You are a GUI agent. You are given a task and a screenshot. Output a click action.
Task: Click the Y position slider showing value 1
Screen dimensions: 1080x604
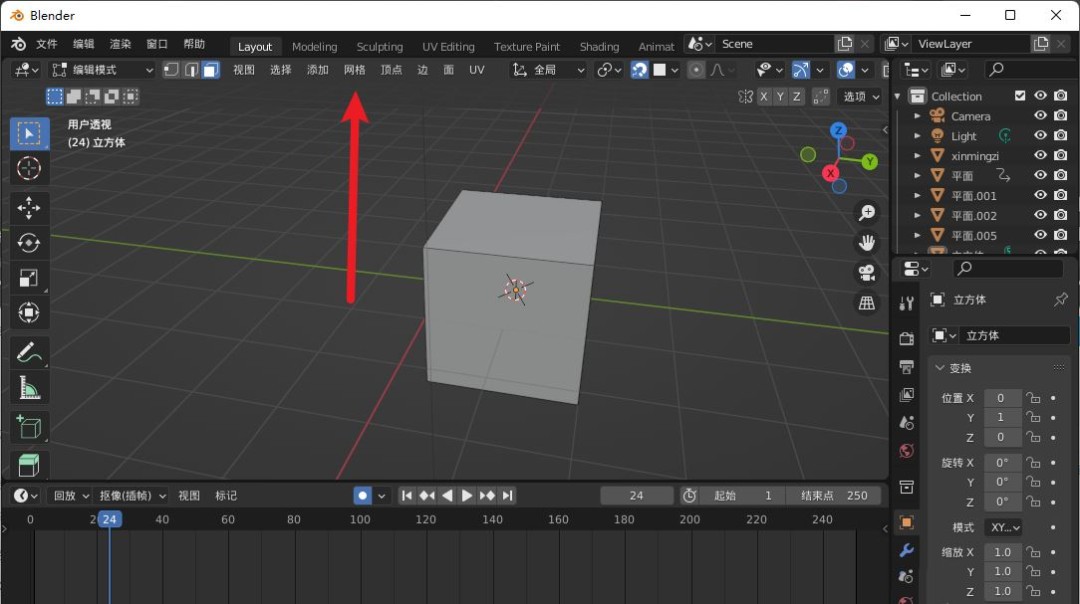(x=1002, y=417)
